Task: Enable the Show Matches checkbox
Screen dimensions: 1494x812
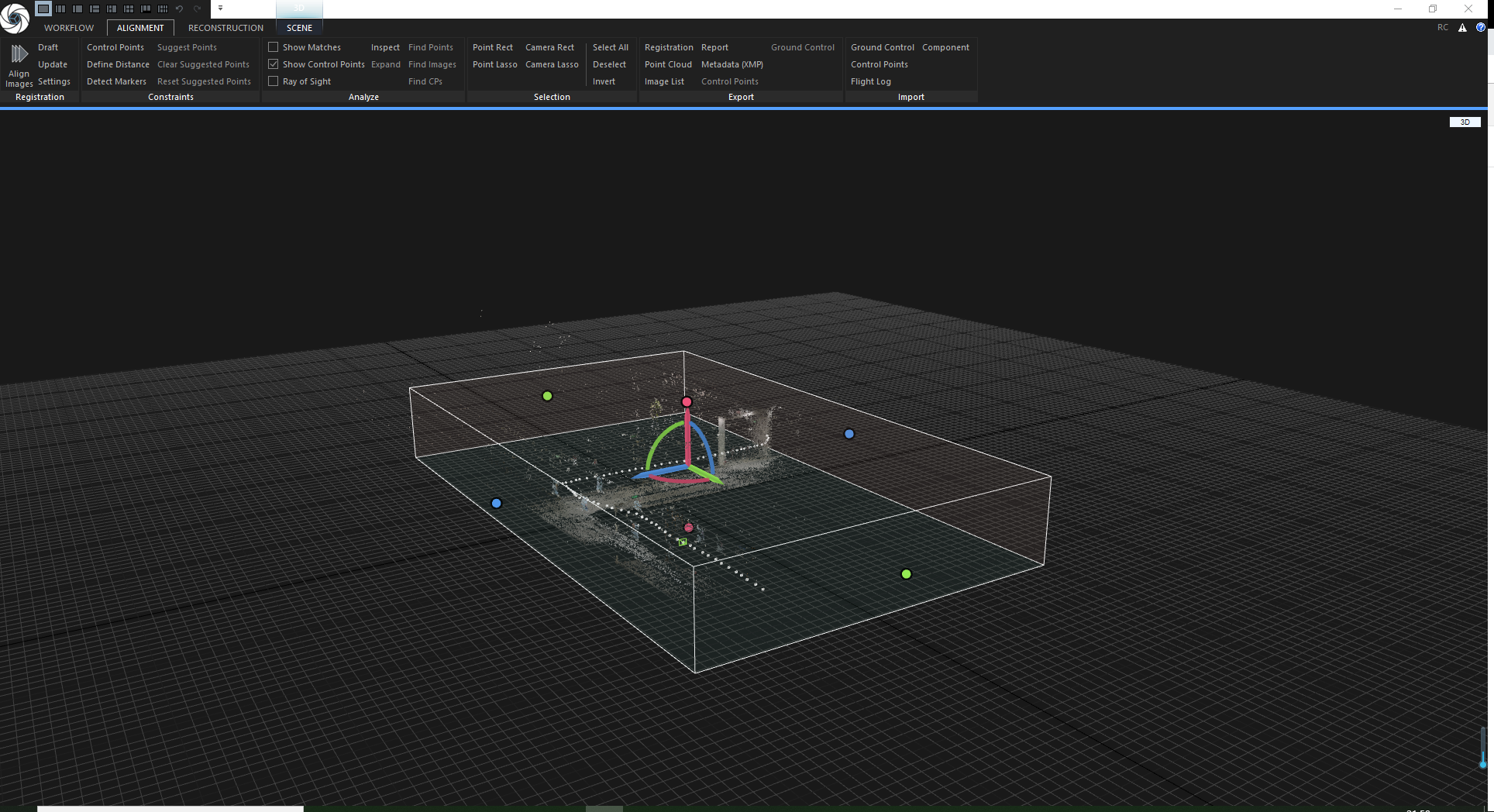Action: click(x=273, y=47)
